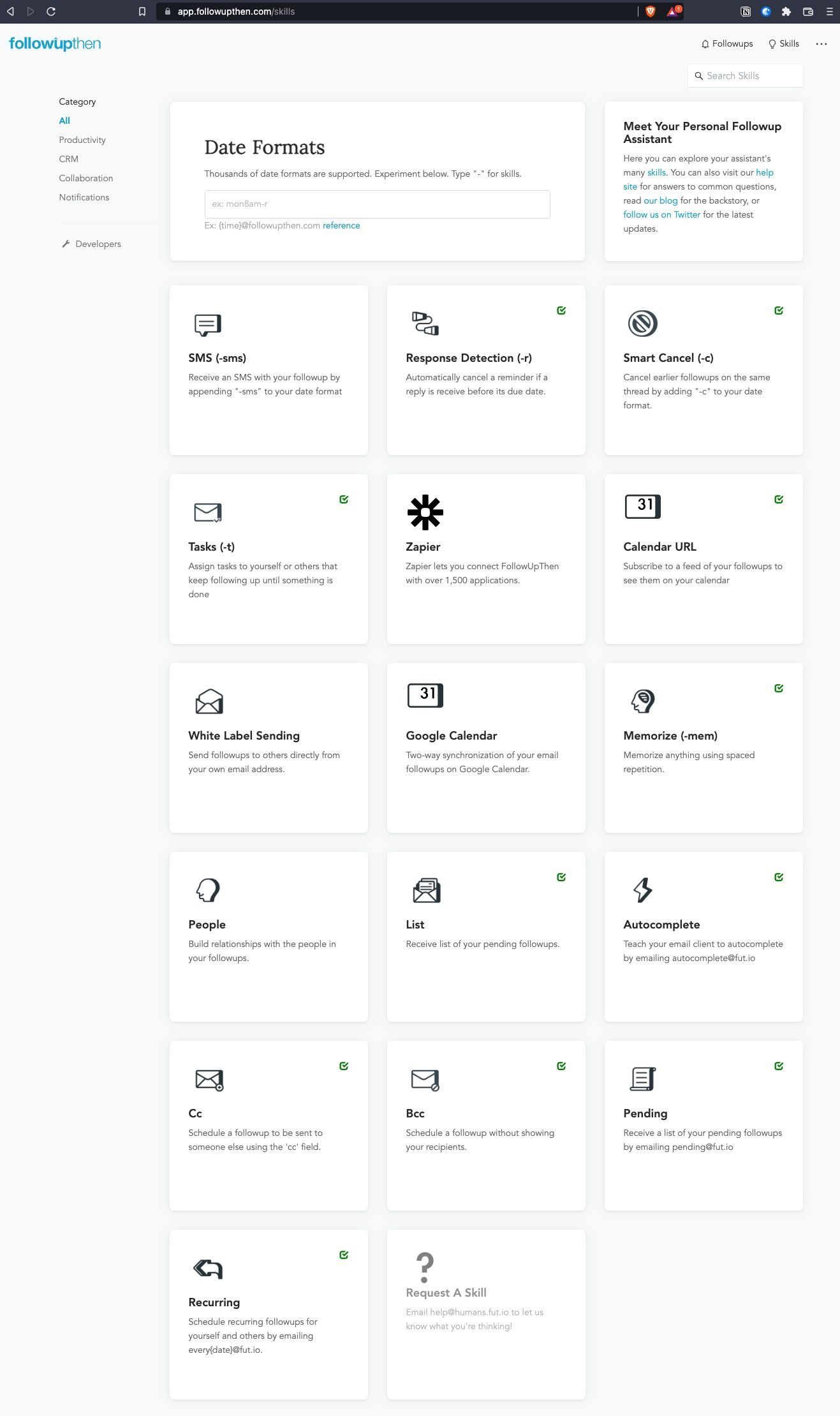The height and width of the screenshot is (1416, 840).
Task: Reload the page with browser refresh icon
Action: 51,11
